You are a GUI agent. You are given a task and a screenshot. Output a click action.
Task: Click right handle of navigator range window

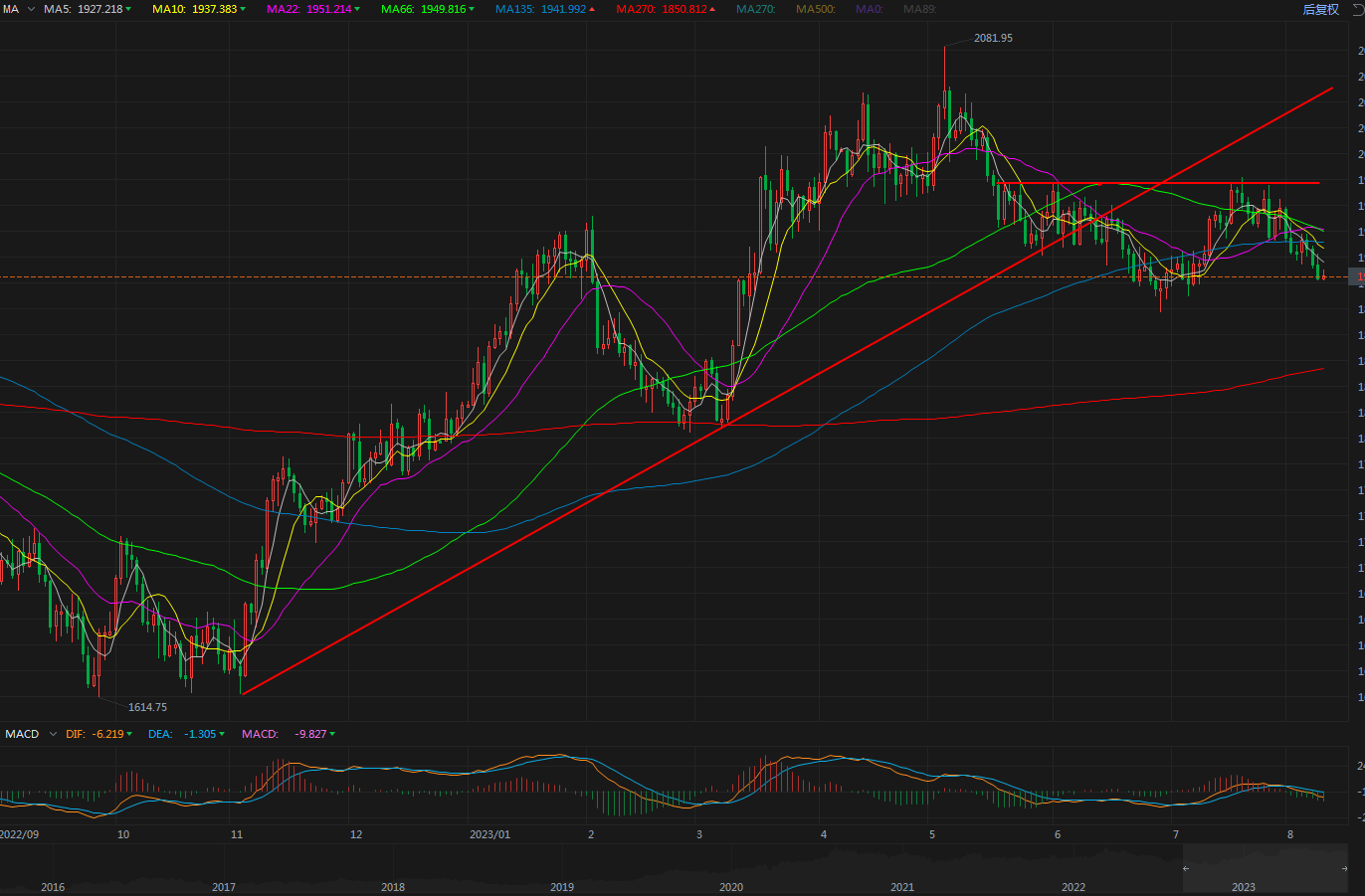[1345, 868]
